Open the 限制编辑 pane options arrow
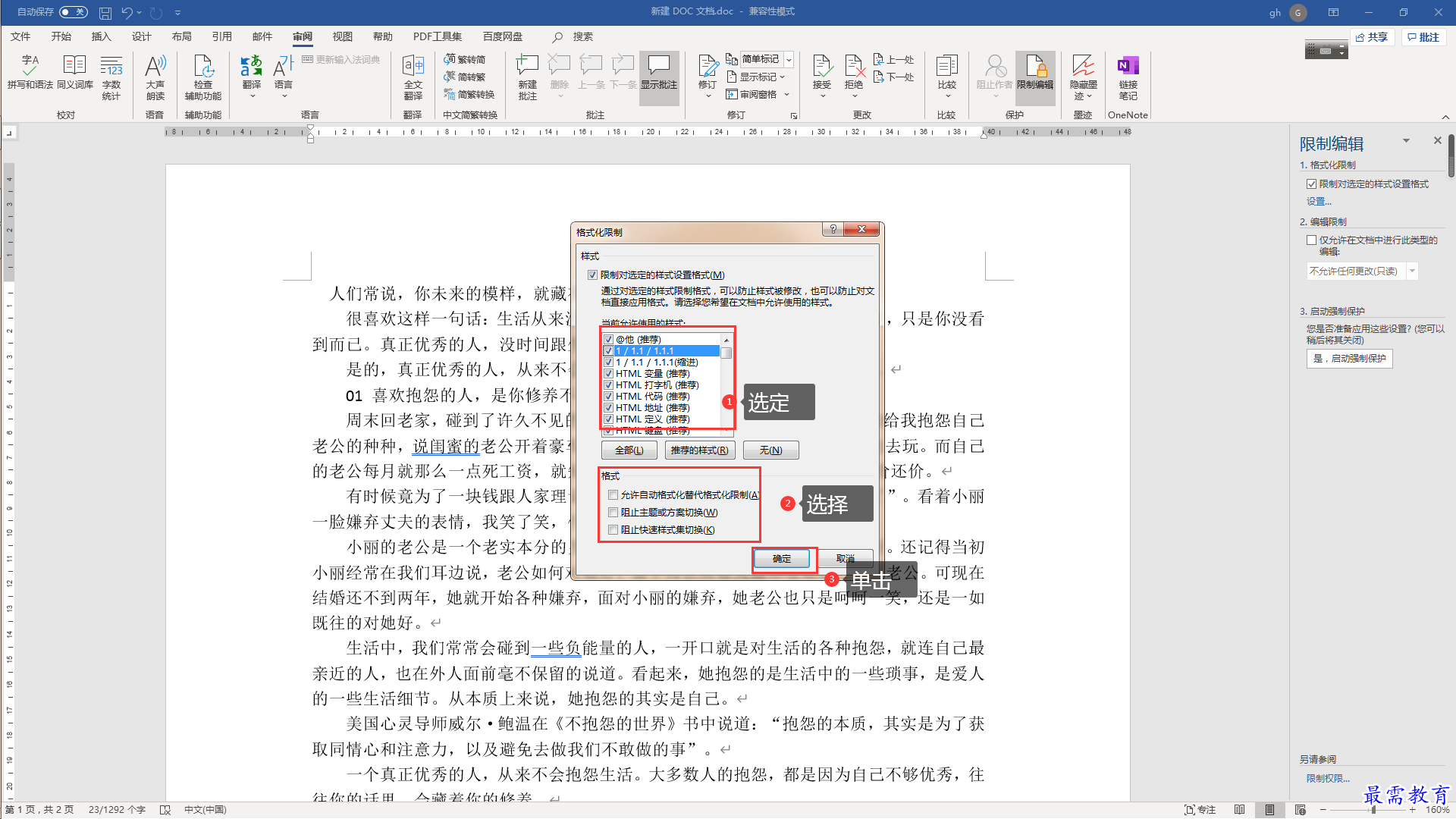This screenshot has width=1456, height=819. (1406, 141)
